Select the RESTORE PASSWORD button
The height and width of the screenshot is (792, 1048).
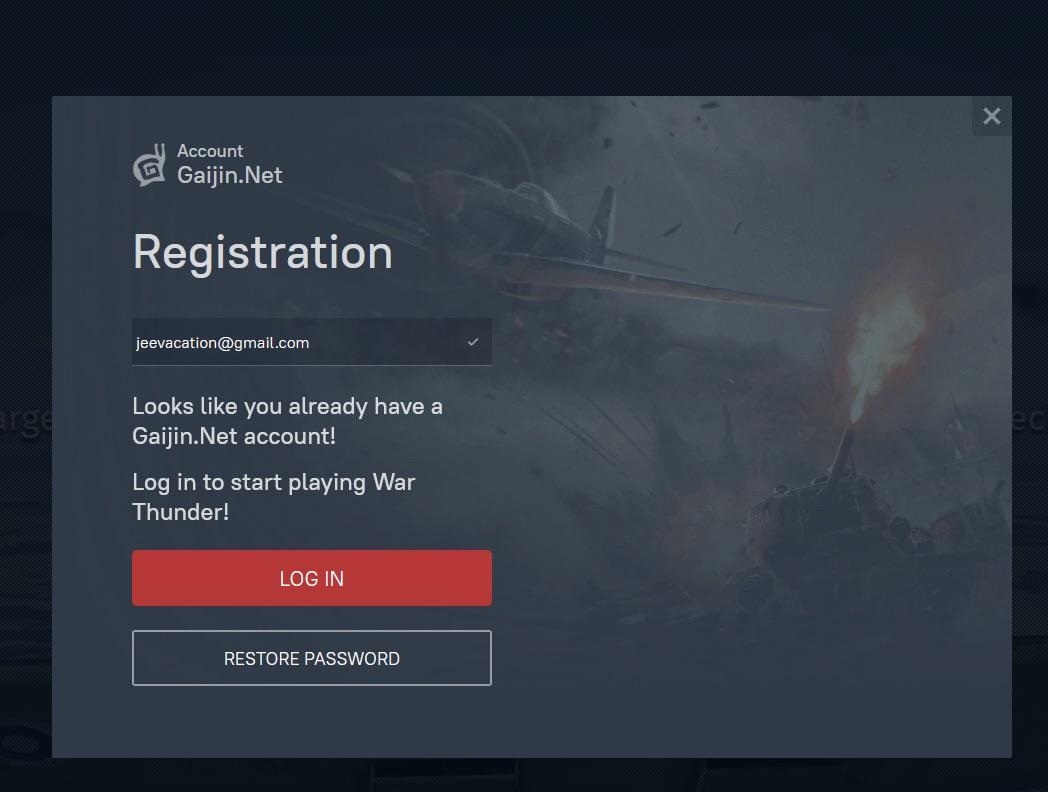tap(311, 658)
